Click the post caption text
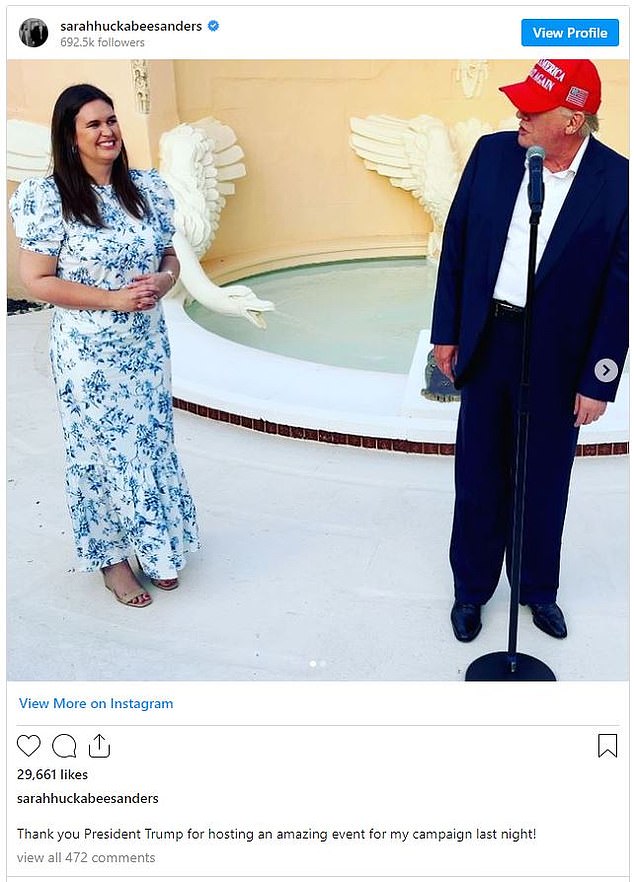The width and height of the screenshot is (634, 882). click(276, 834)
